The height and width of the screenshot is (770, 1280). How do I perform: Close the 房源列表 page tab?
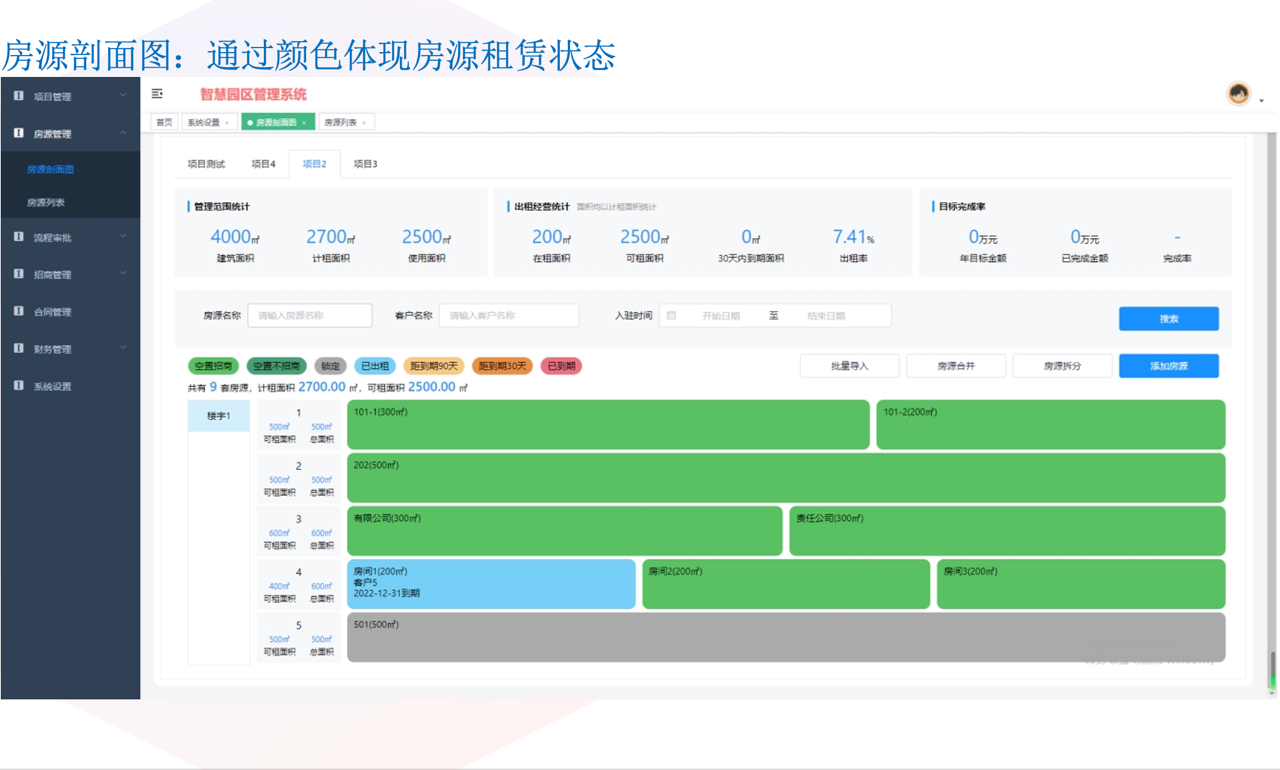[x=364, y=123]
